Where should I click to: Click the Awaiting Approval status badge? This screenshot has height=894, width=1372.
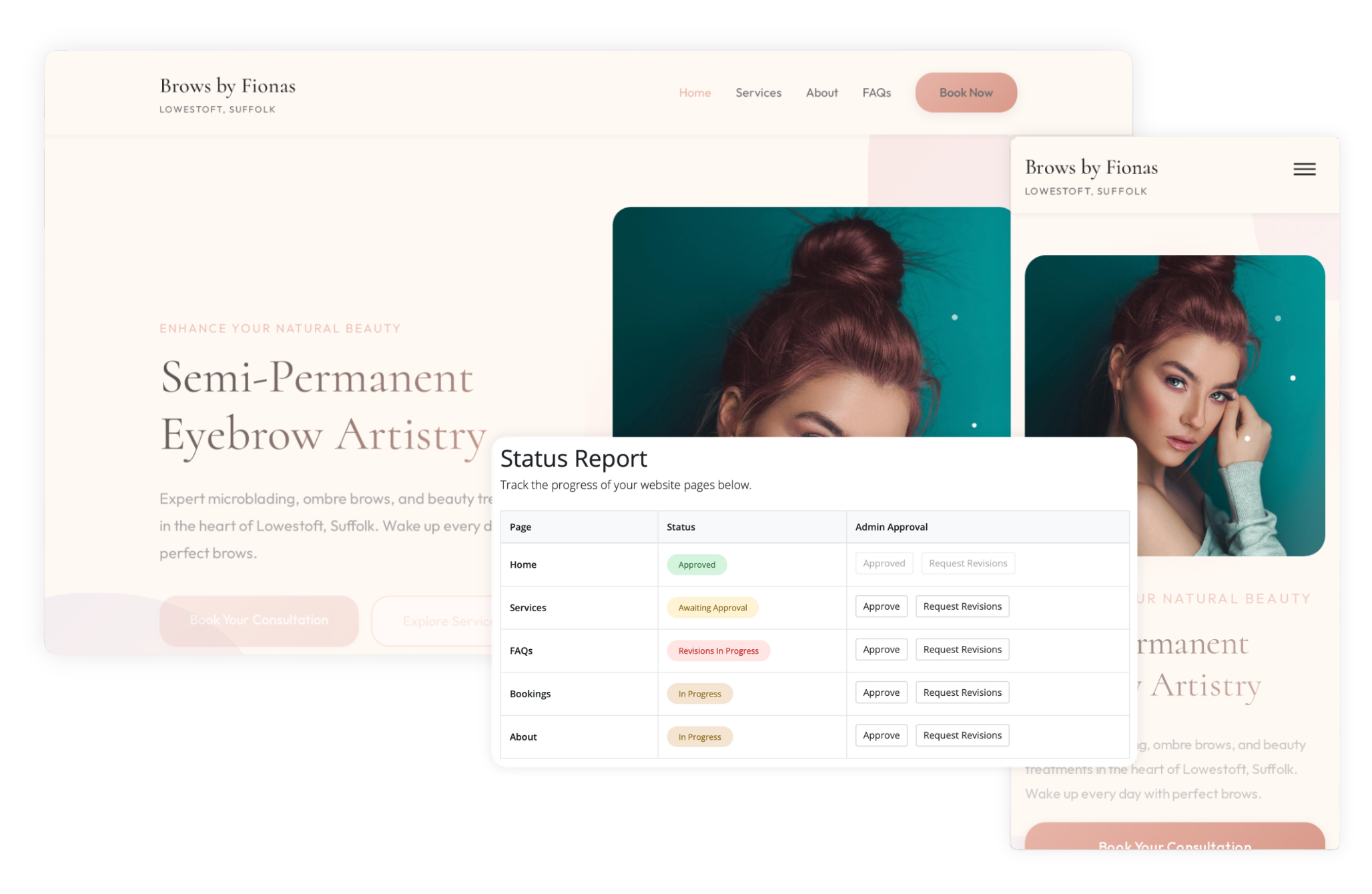(x=712, y=608)
